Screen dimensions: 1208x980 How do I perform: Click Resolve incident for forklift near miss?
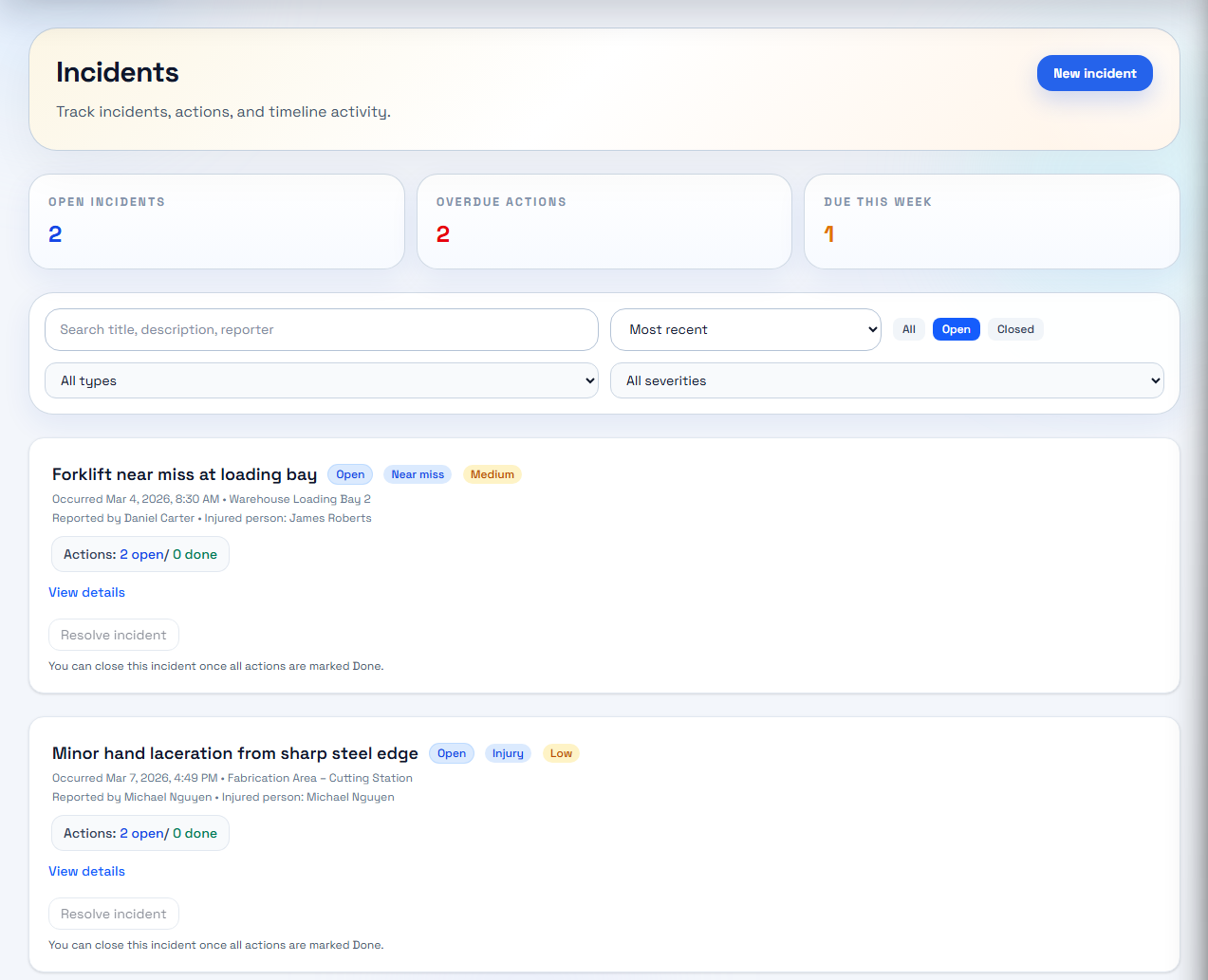coord(114,635)
